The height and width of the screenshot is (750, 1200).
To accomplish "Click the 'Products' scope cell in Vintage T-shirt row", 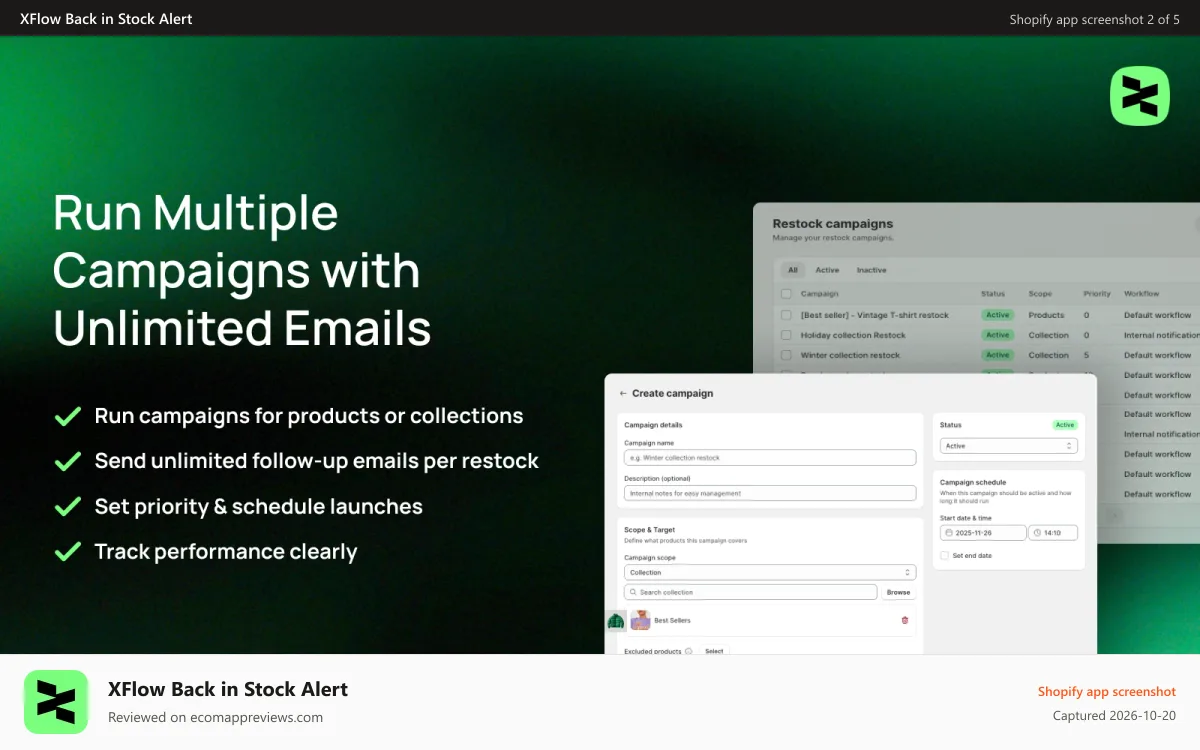I will pos(1046,315).
